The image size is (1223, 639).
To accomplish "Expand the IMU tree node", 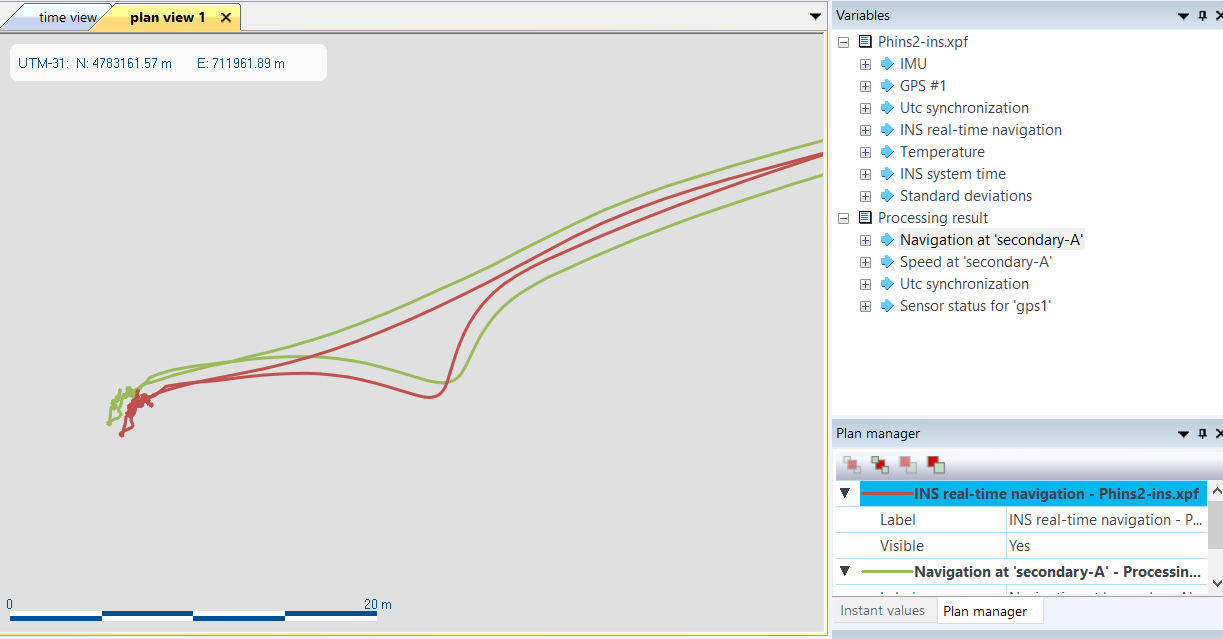I will (x=866, y=64).
